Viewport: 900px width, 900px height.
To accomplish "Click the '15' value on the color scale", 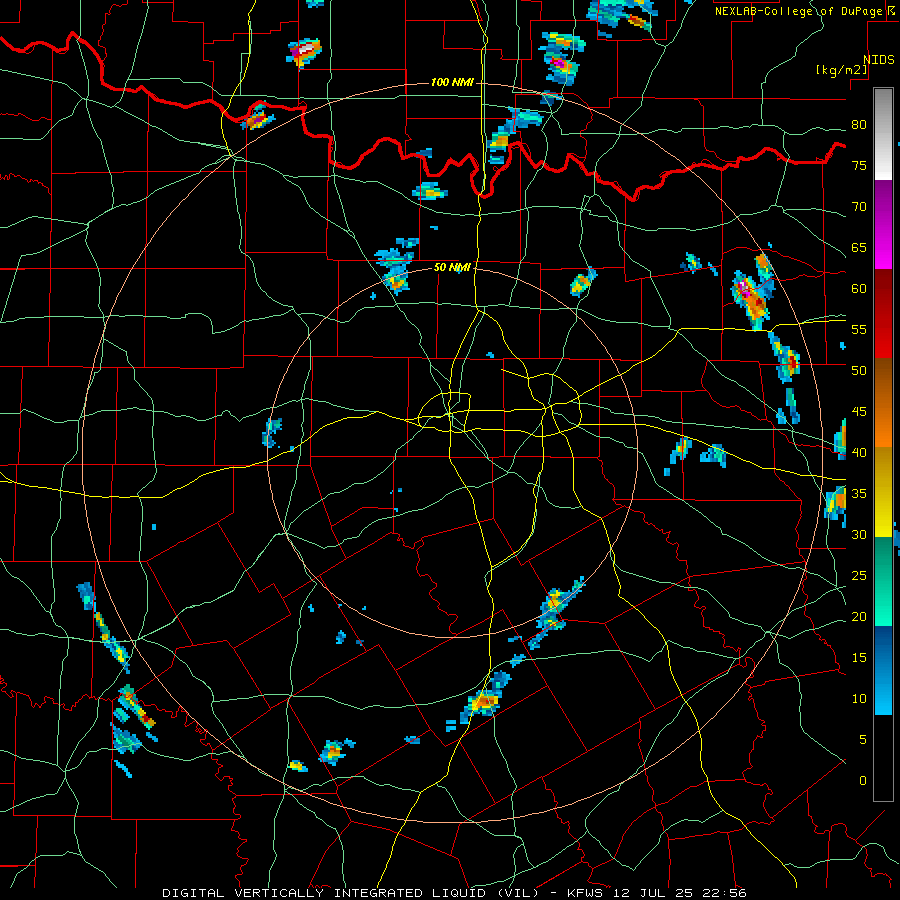I will [x=859, y=658].
